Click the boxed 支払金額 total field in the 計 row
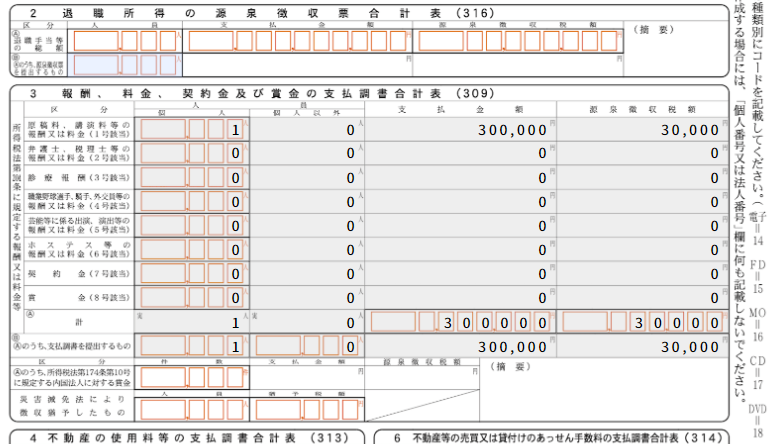This screenshot has height=444, width=770. [x=461, y=322]
